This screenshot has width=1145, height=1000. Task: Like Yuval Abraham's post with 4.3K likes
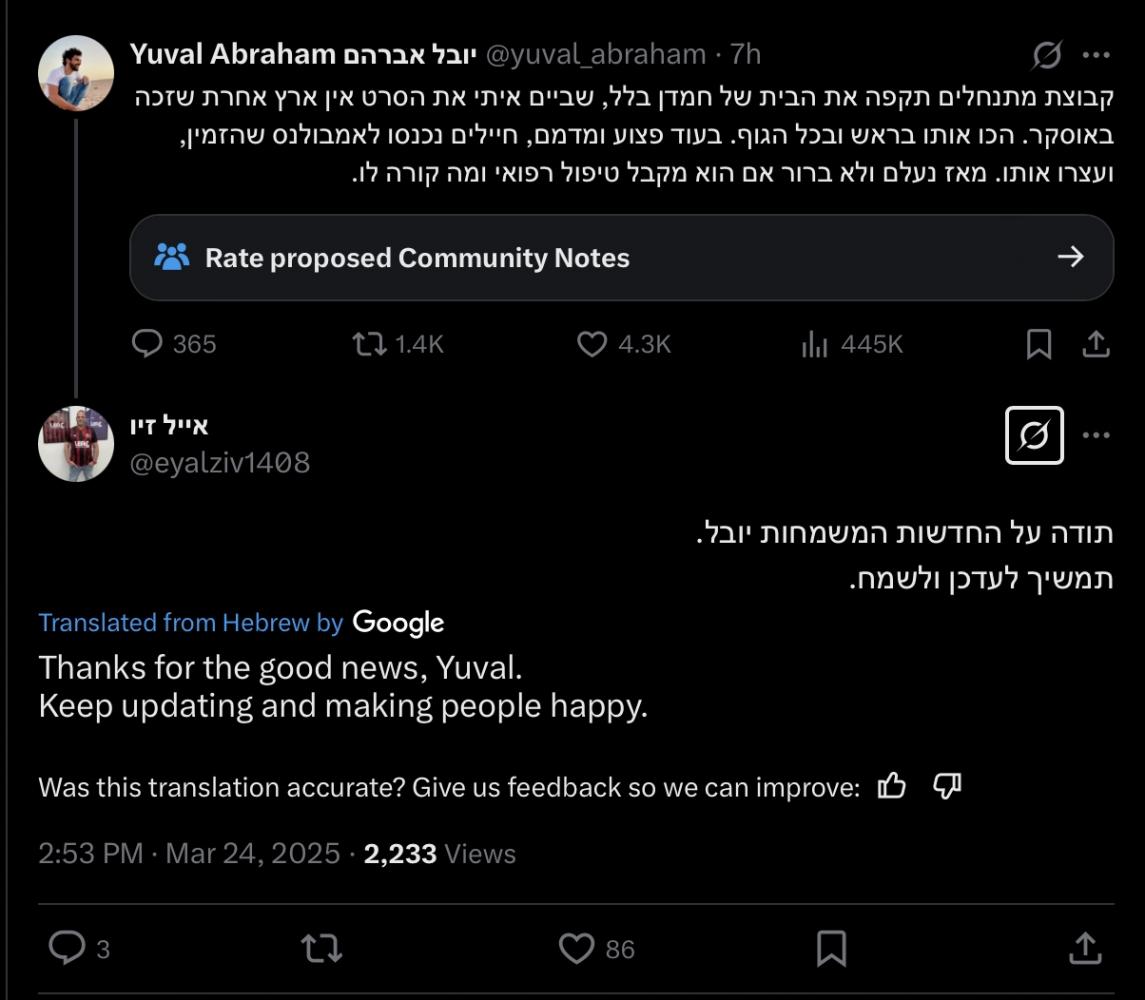coord(624,344)
